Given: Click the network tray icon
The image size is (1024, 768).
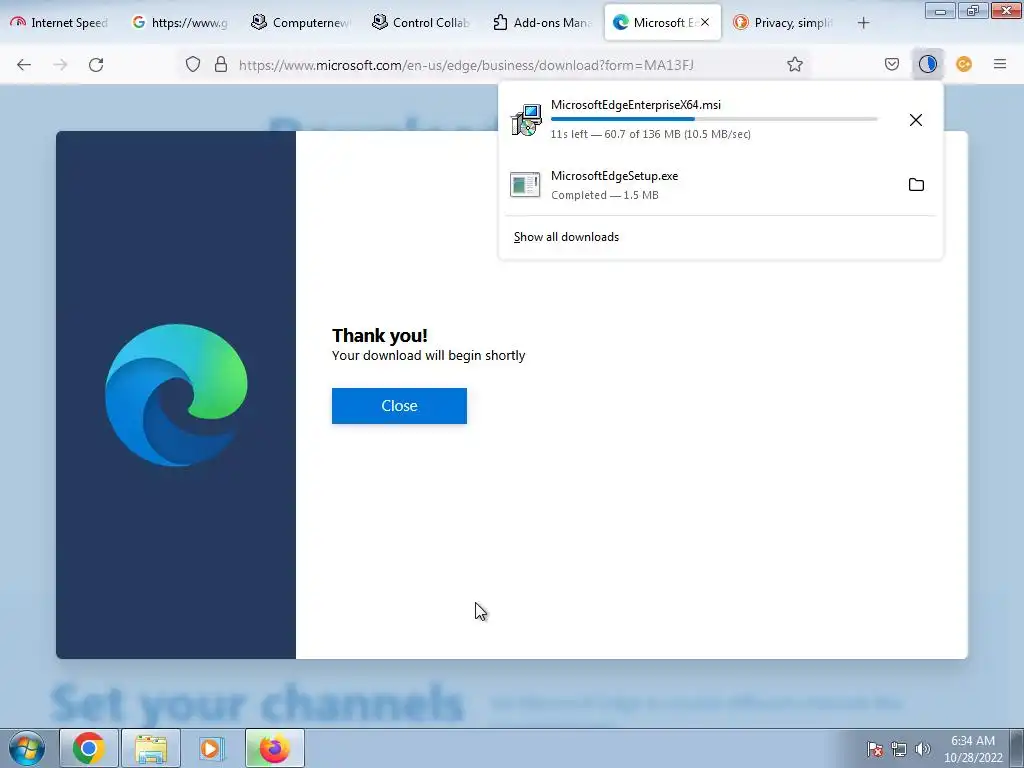Looking at the screenshot, I should tap(899, 749).
